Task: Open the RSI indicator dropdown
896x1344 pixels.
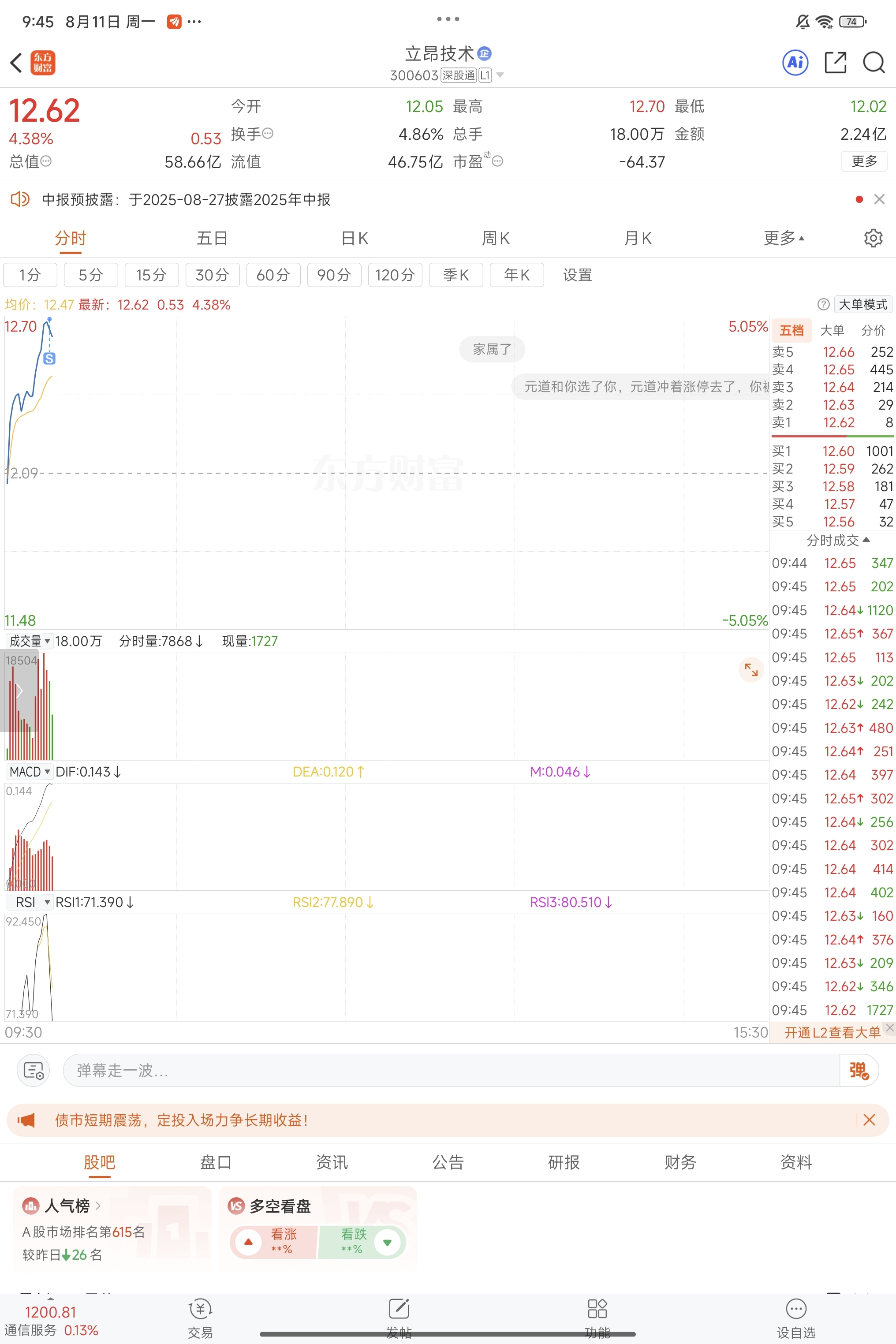Action: (x=30, y=902)
